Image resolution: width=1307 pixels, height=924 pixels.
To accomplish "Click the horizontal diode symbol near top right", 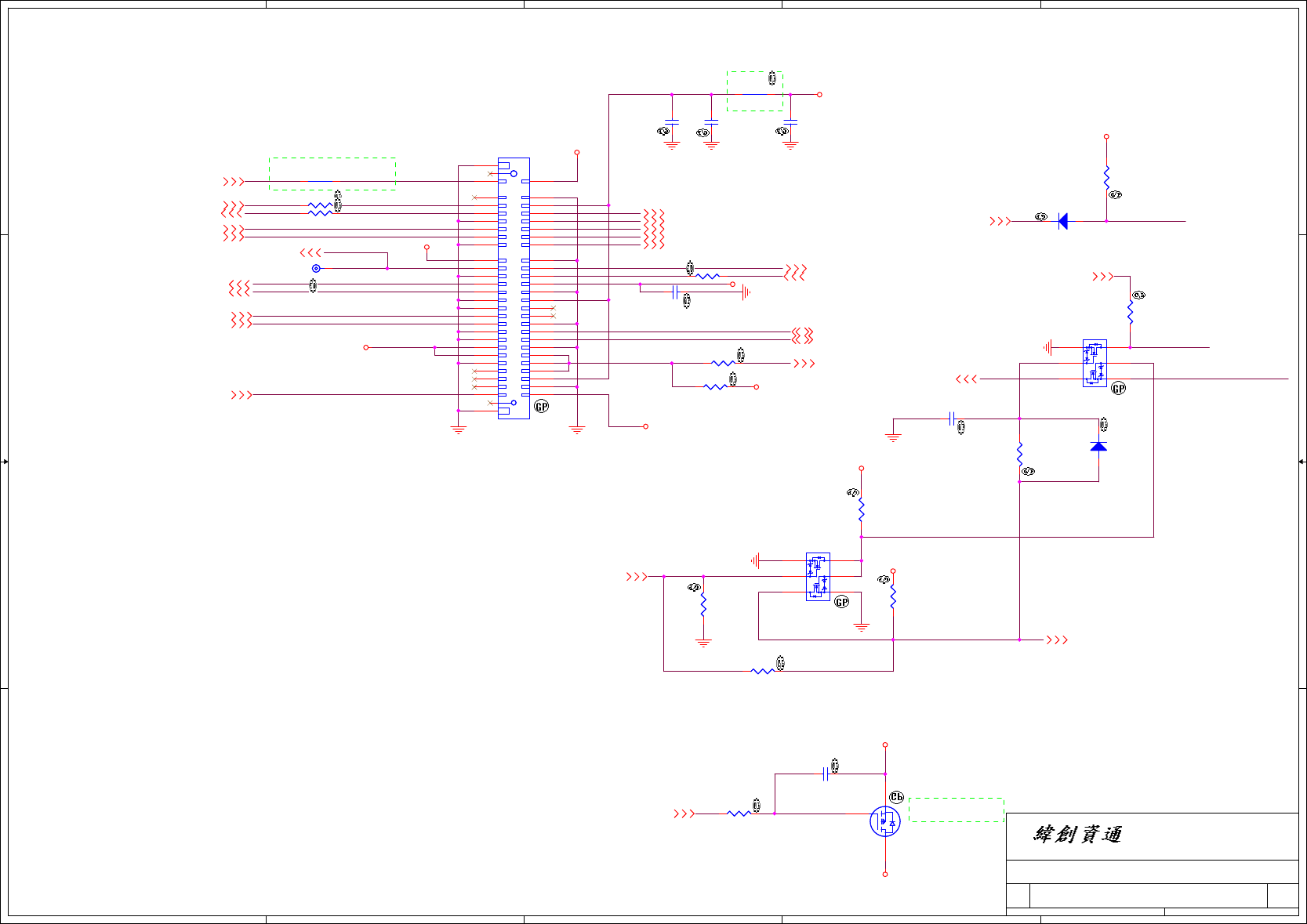I will tap(1062, 221).
